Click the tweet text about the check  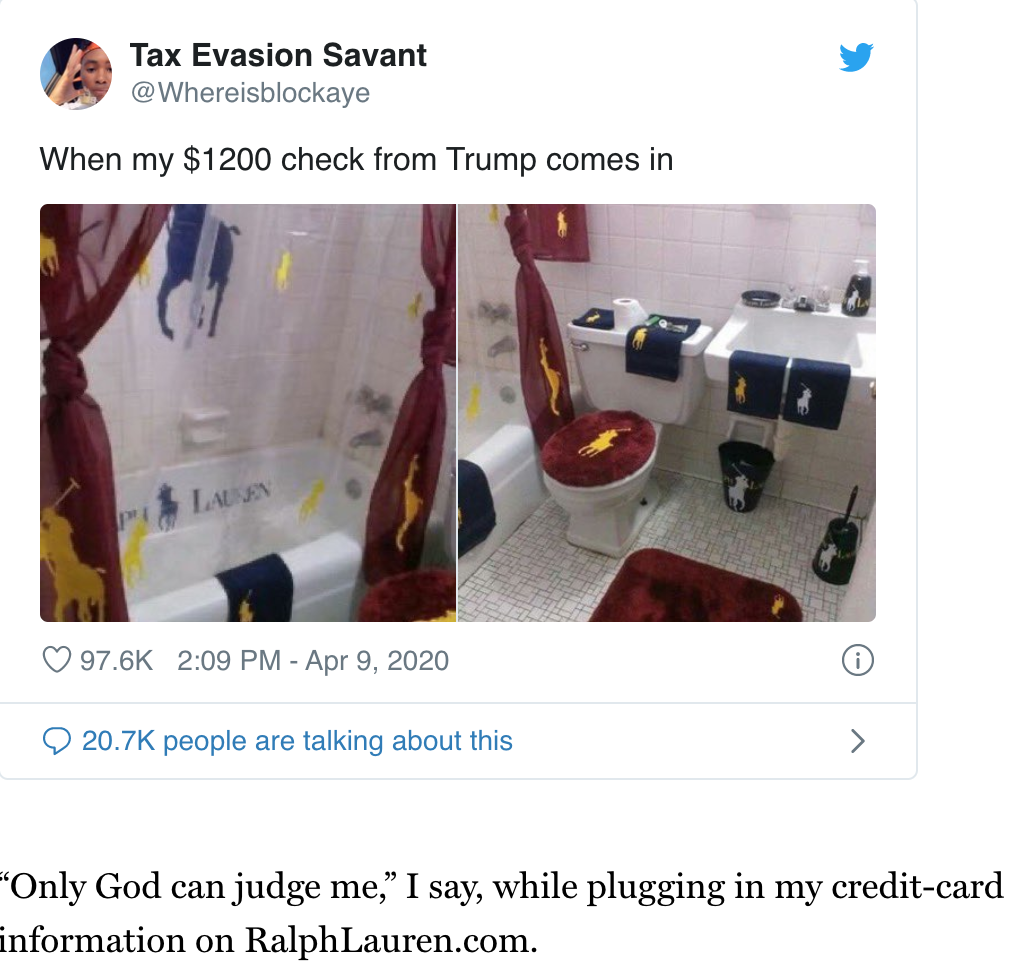[x=356, y=159]
